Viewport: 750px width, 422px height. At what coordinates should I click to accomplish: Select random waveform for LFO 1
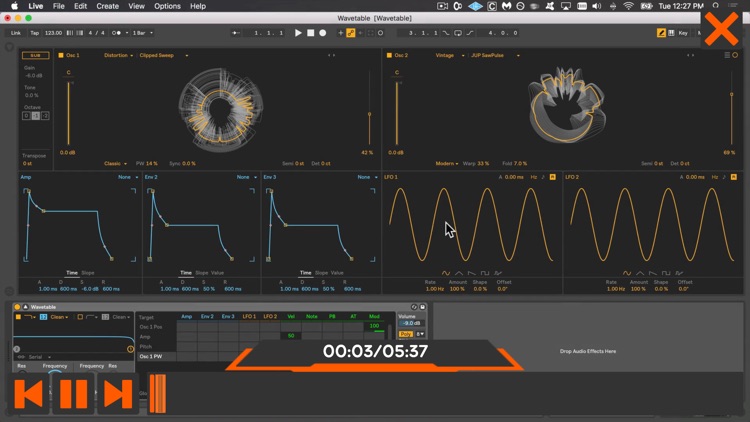(x=498, y=273)
